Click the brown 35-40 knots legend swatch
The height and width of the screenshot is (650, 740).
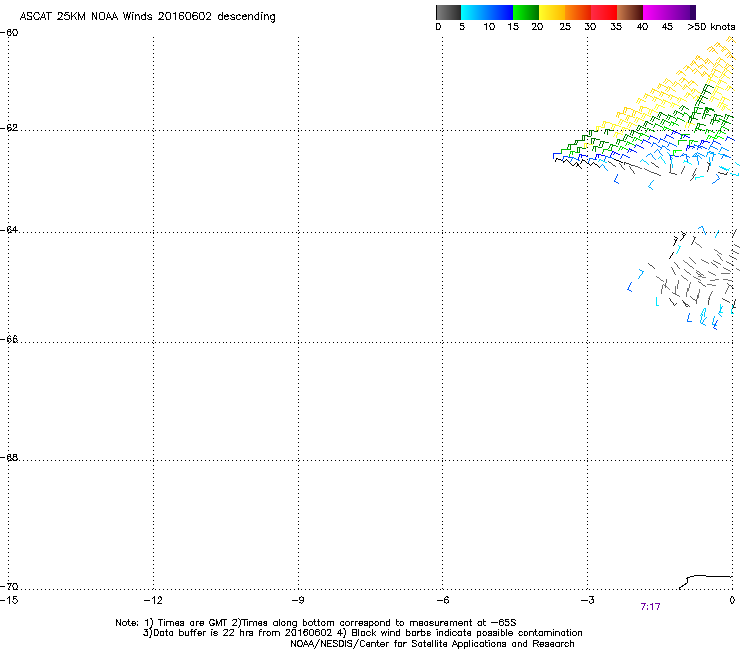[630, 12]
